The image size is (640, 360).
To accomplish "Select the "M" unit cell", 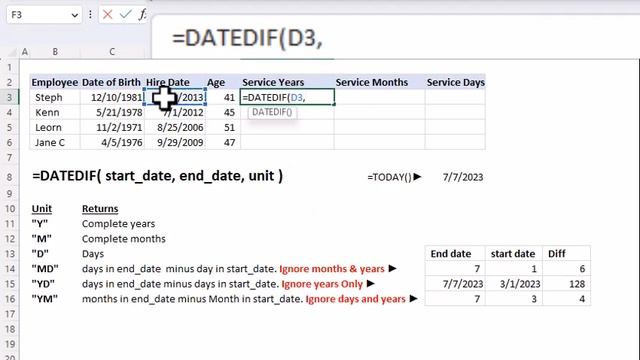I will coord(42,239).
